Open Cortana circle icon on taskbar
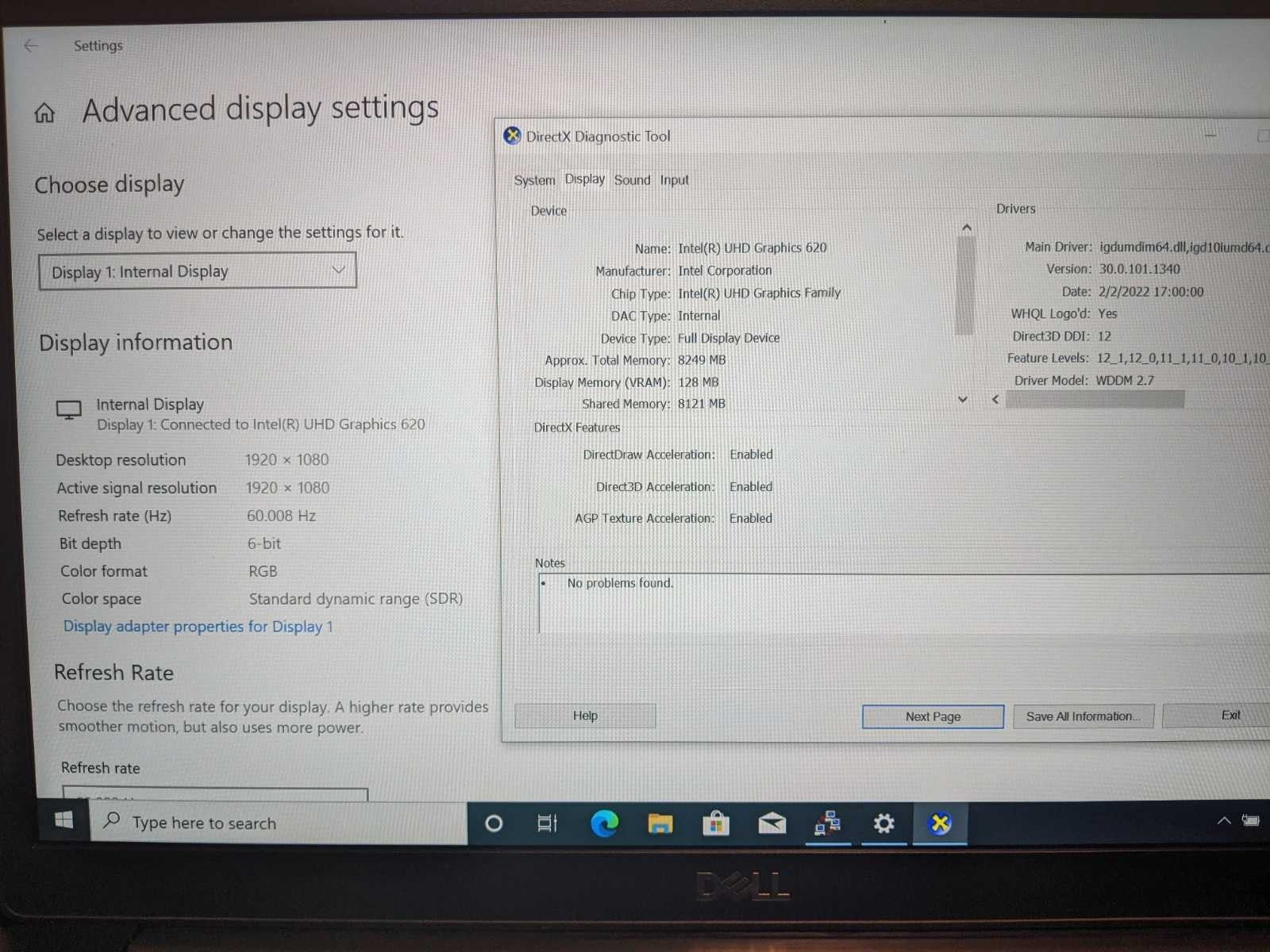1270x952 pixels. (x=494, y=823)
